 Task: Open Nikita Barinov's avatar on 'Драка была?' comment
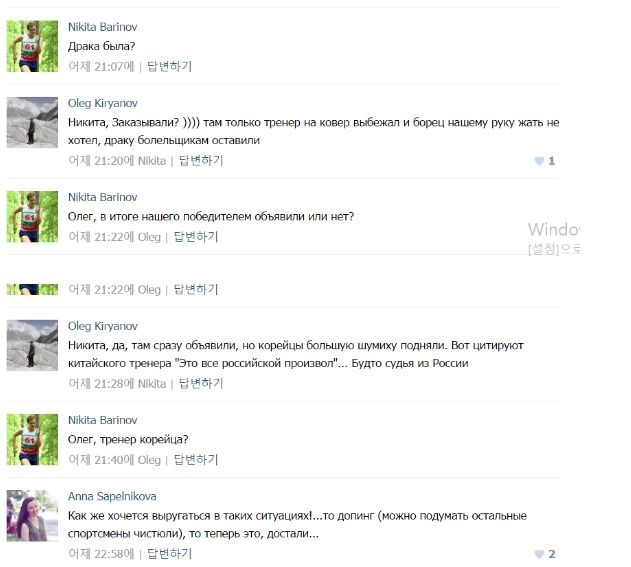coord(32,46)
